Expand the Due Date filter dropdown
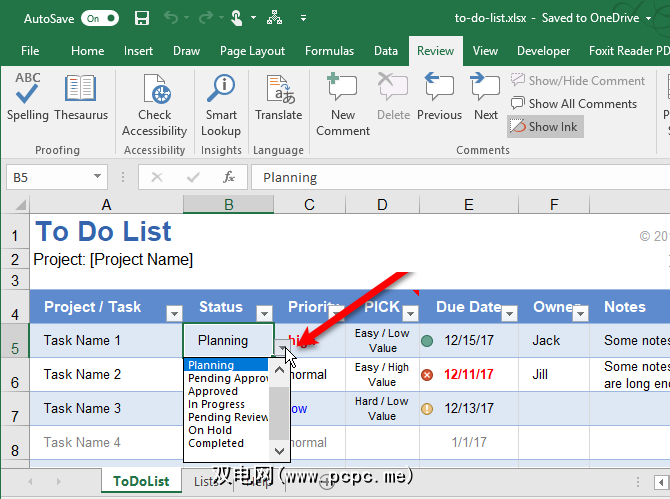The height and width of the screenshot is (499, 670). coord(509,312)
